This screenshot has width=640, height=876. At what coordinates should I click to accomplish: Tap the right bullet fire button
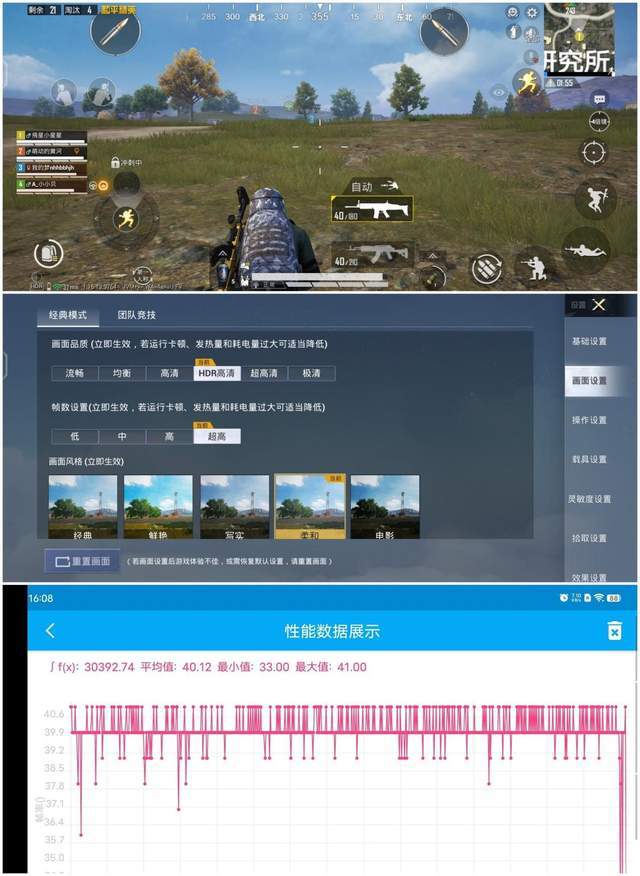click(444, 31)
